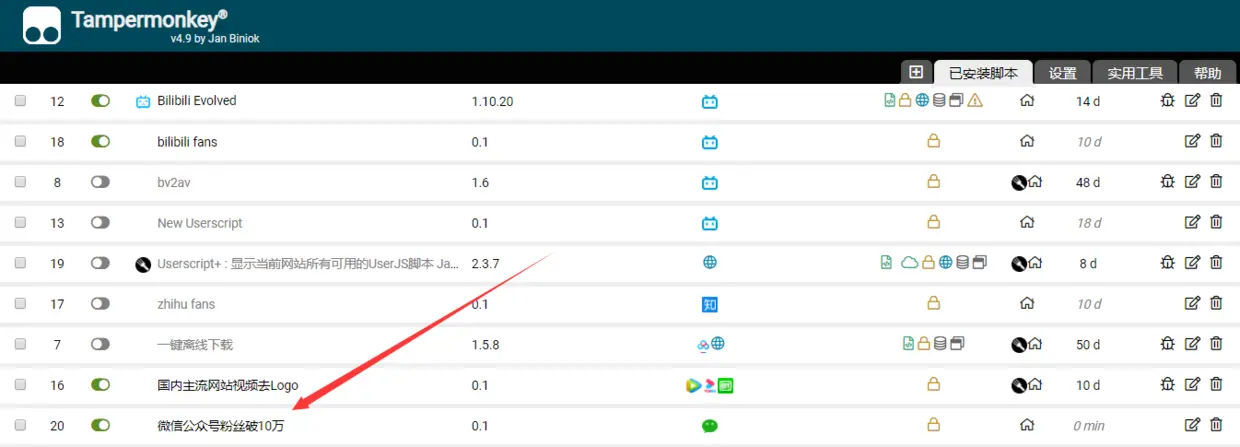Edit the Bilibili Evolved script
This screenshot has height=447, width=1240.
click(x=1192, y=100)
